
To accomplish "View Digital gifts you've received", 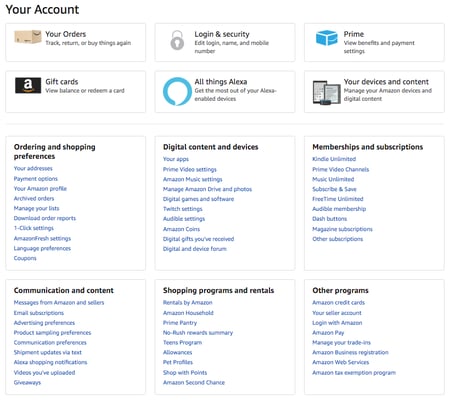I will point(198,239).
